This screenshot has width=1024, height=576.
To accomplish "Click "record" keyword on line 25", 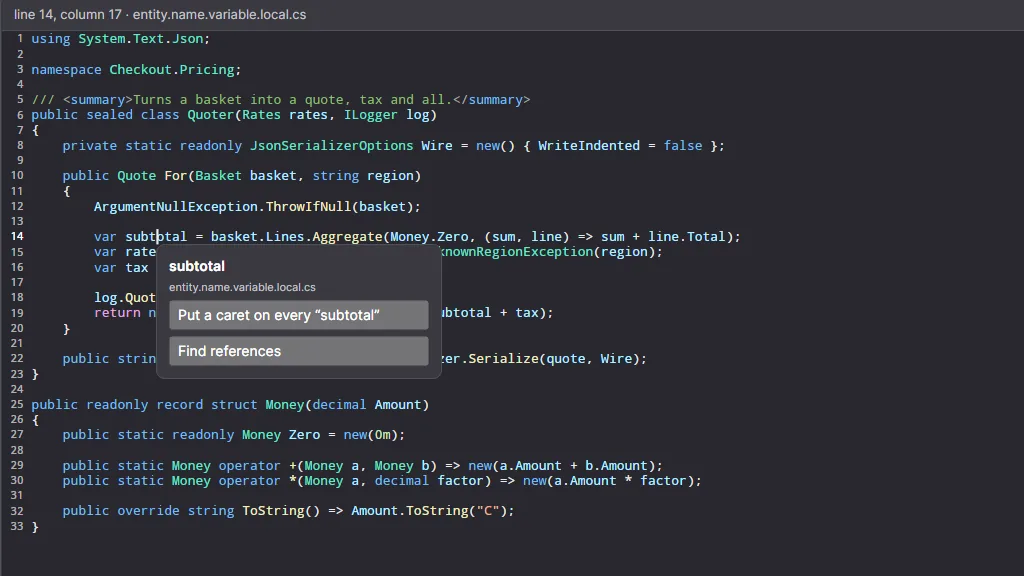I will (x=180, y=404).
